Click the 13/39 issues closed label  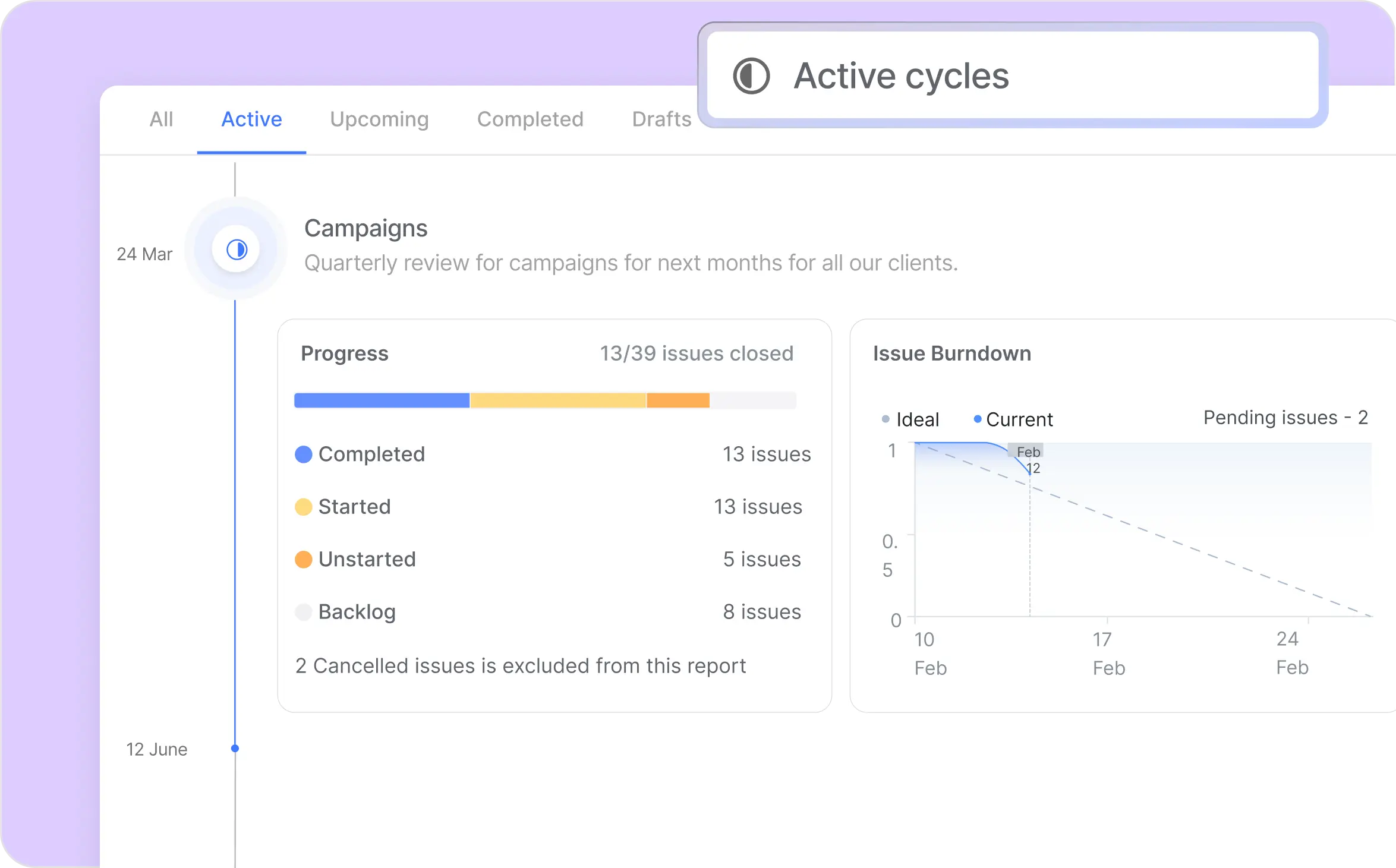pyautogui.click(x=697, y=353)
